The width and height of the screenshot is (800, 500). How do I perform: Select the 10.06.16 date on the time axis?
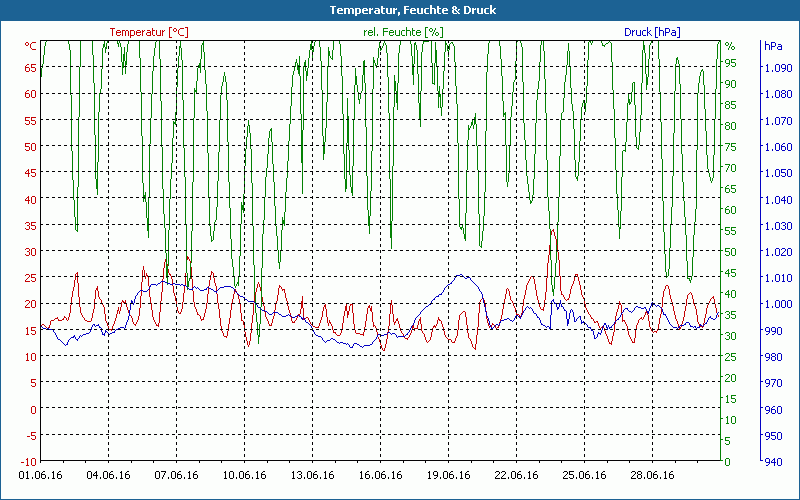pyautogui.click(x=245, y=475)
